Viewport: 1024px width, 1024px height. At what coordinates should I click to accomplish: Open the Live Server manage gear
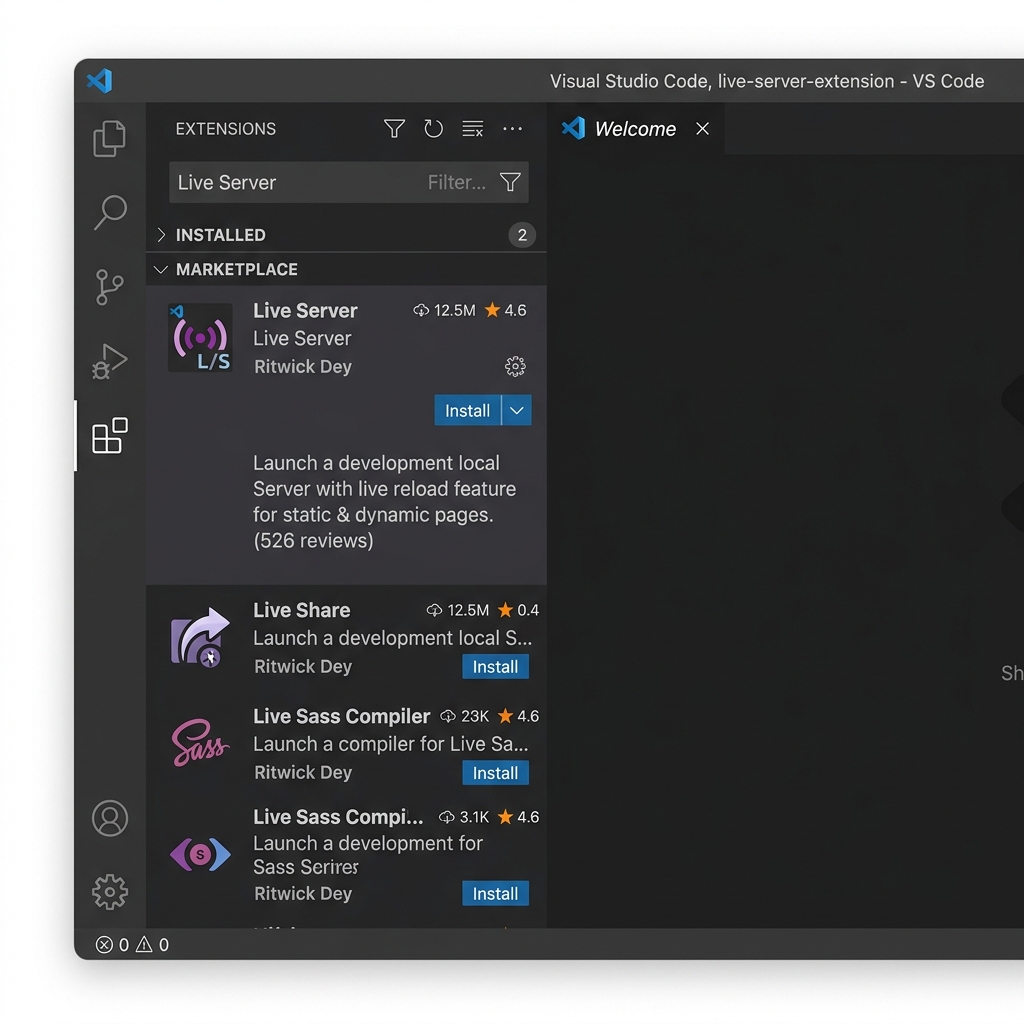pyautogui.click(x=515, y=366)
